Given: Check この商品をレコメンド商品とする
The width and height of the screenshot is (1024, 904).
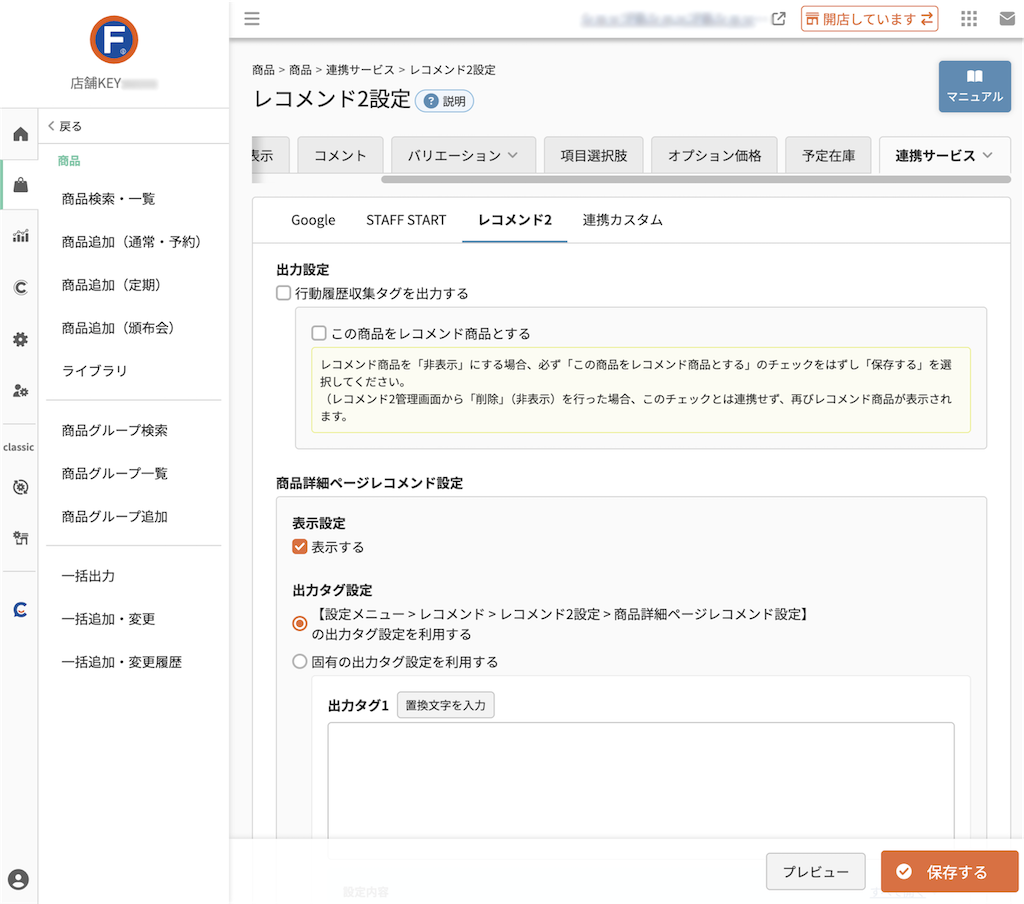Looking at the screenshot, I should click(x=319, y=333).
